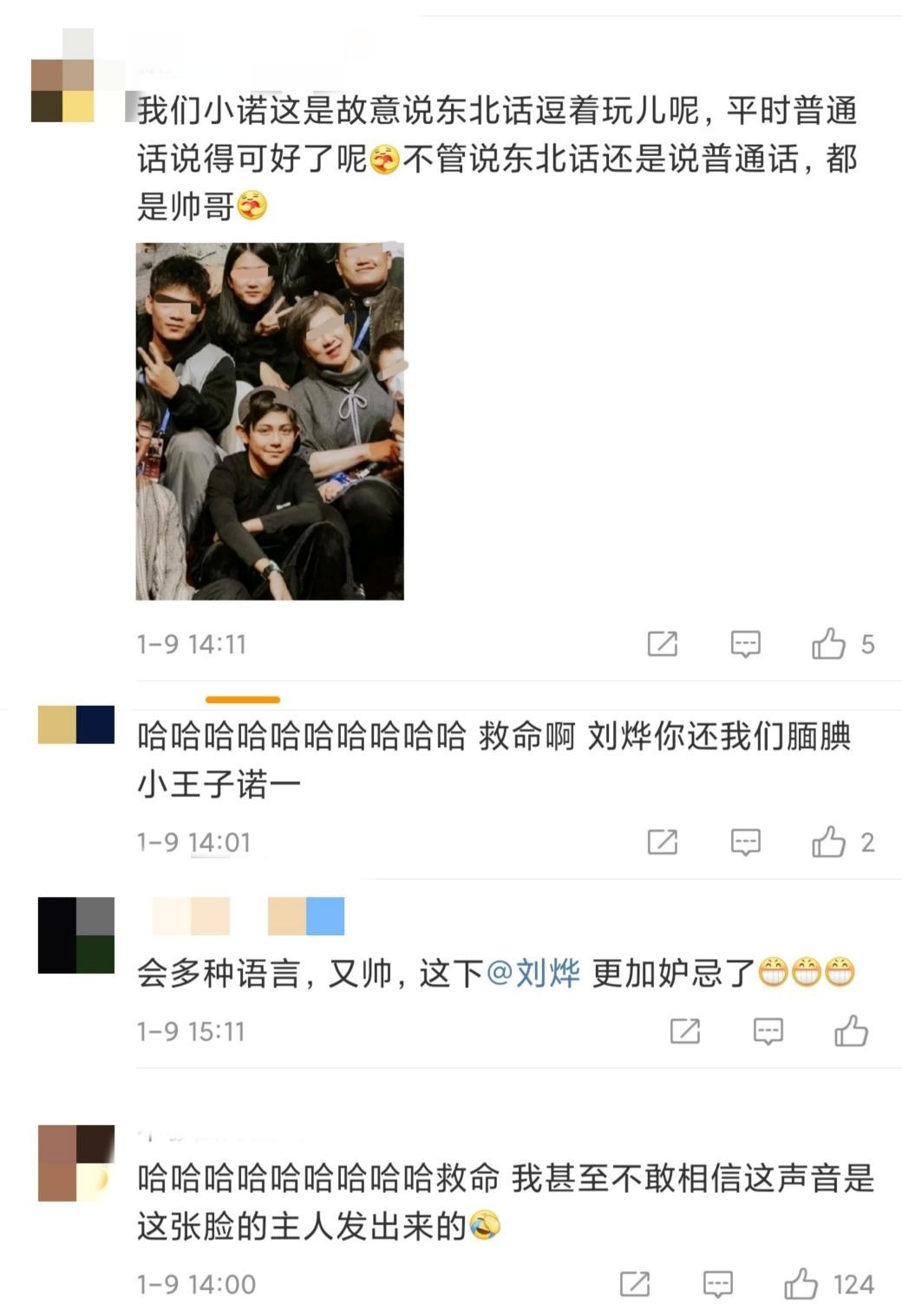The image size is (902, 1316).
Task: Share the comment posted at 1-9 15:11
Action: click(685, 1031)
